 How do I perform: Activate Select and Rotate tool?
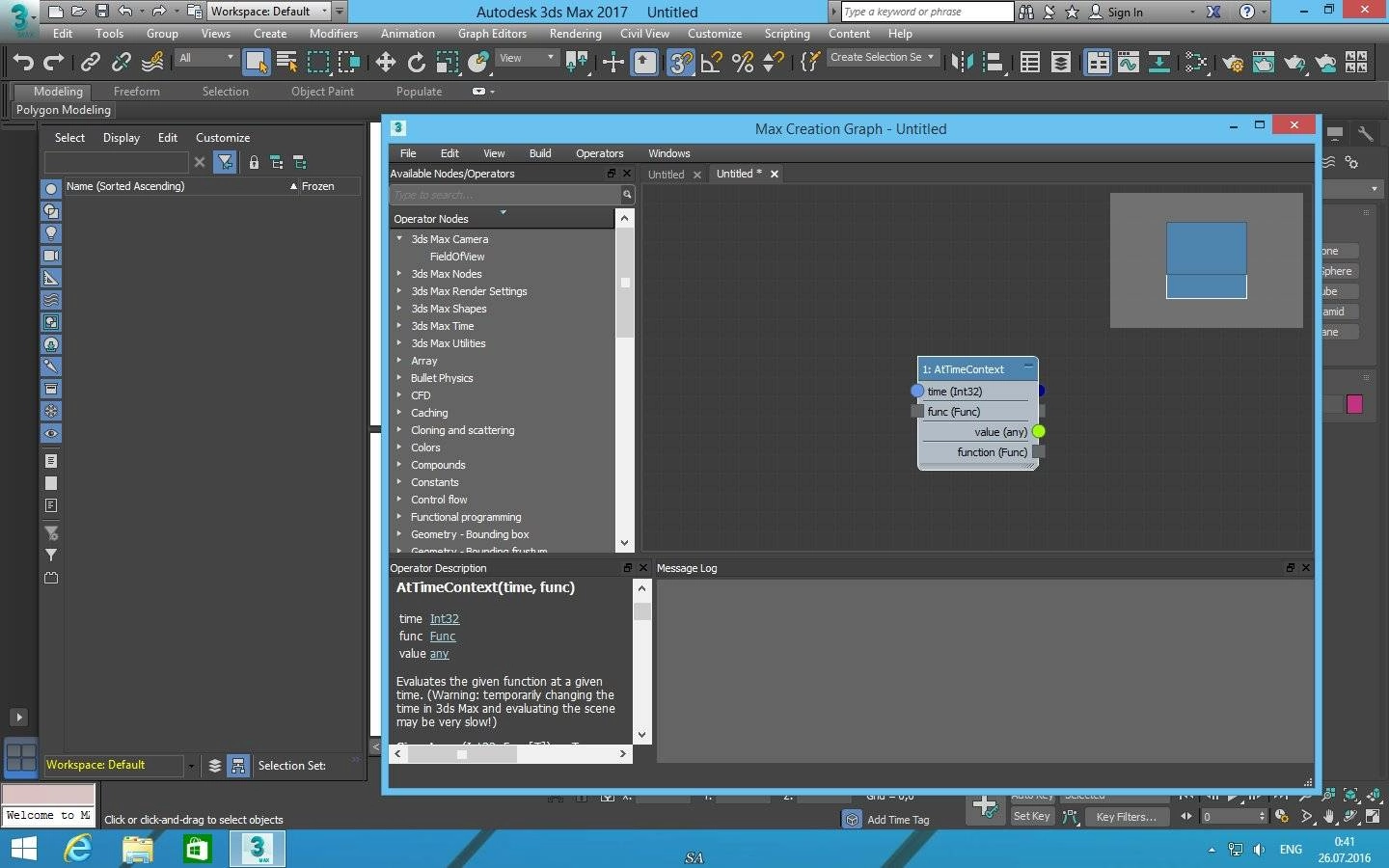(416, 63)
